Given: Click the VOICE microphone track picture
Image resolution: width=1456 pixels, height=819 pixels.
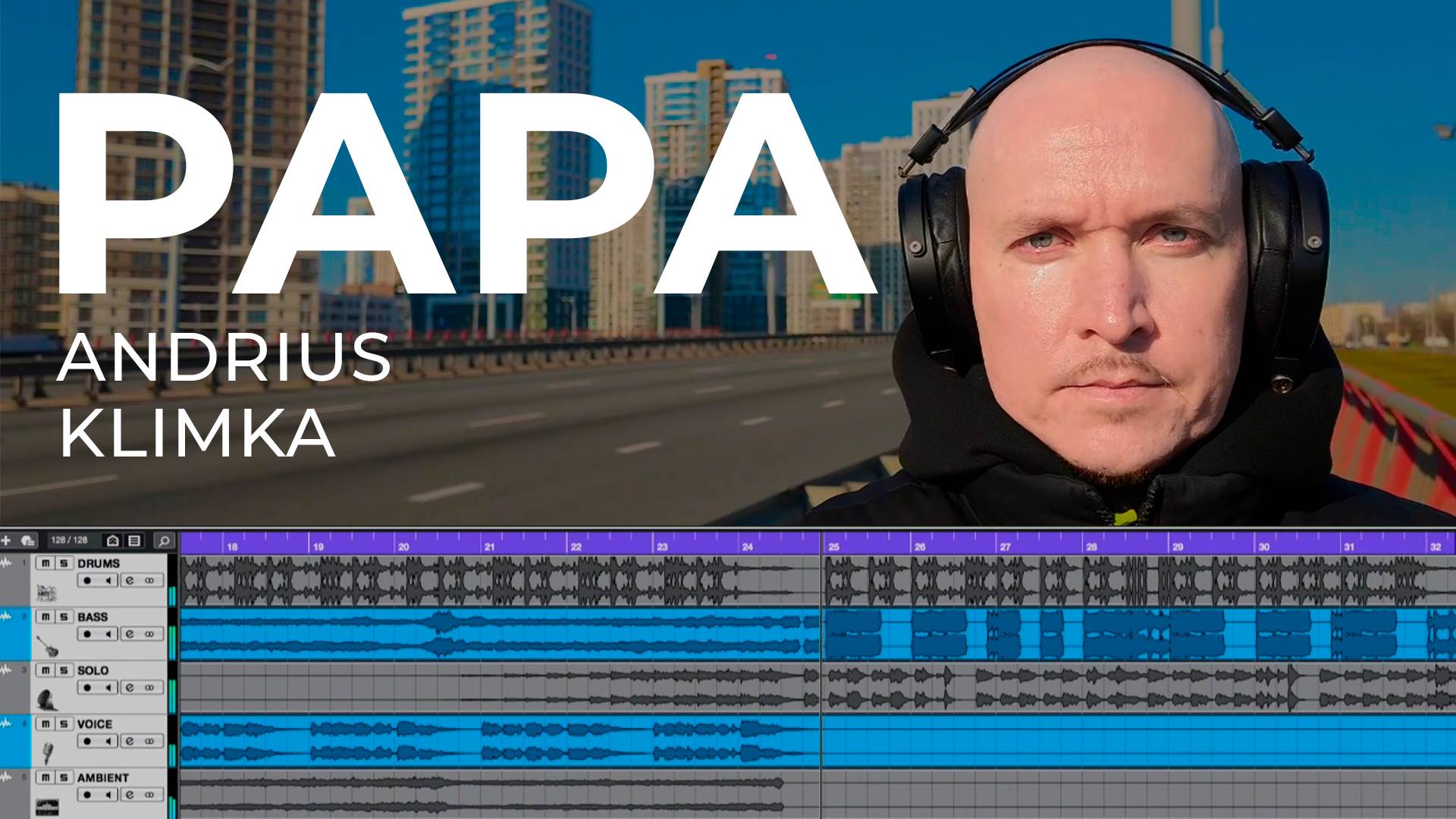Looking at the screenshot, I should pos(47,753).
